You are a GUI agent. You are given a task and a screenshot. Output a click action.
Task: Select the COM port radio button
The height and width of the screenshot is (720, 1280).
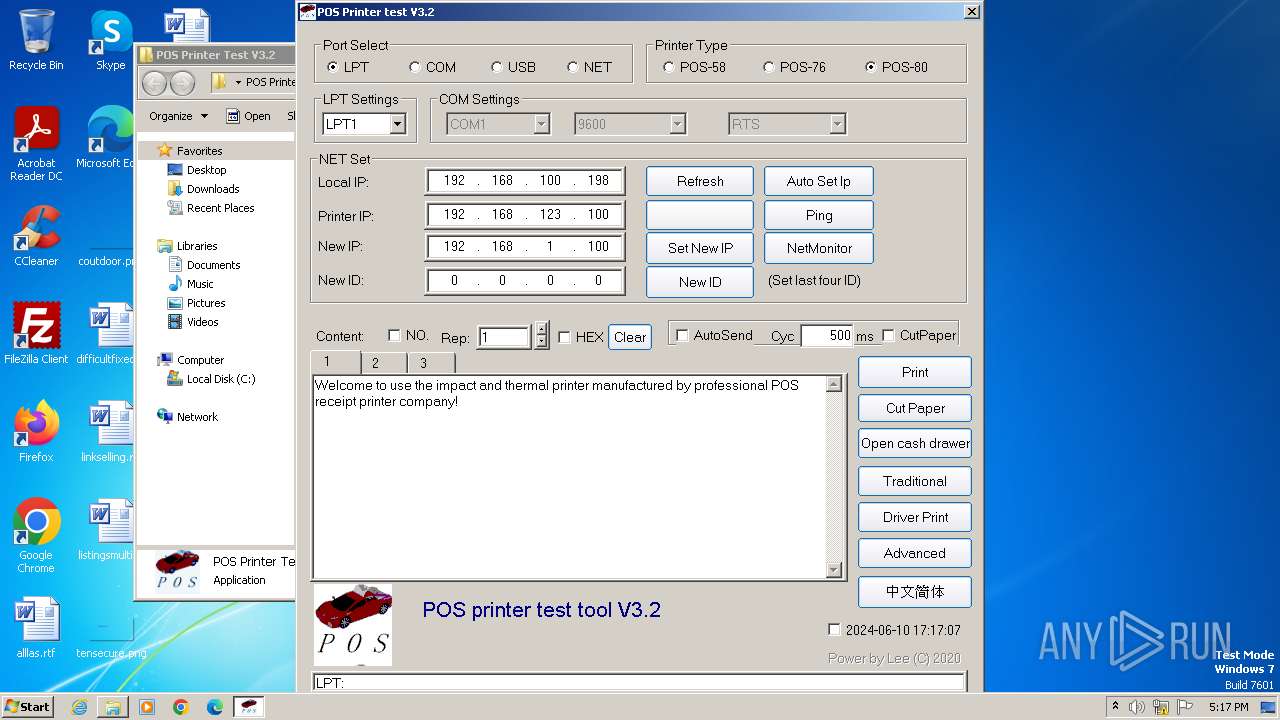415,67
